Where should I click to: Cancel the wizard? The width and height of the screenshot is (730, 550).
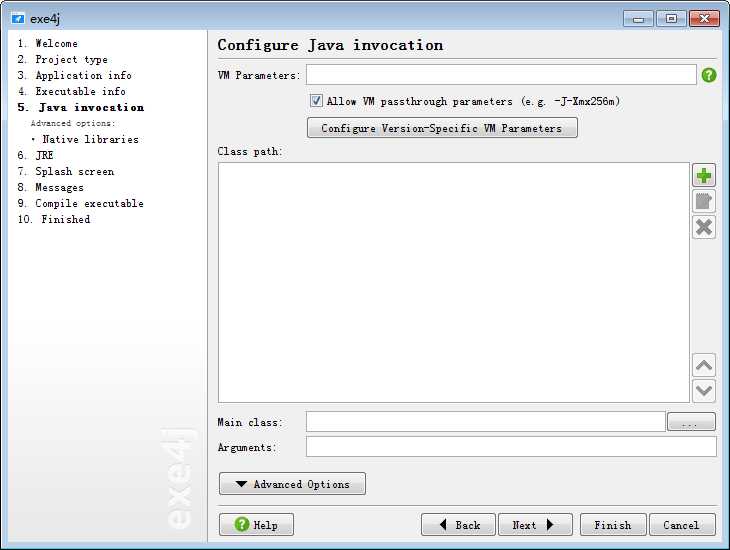click(x=682, y=525)
